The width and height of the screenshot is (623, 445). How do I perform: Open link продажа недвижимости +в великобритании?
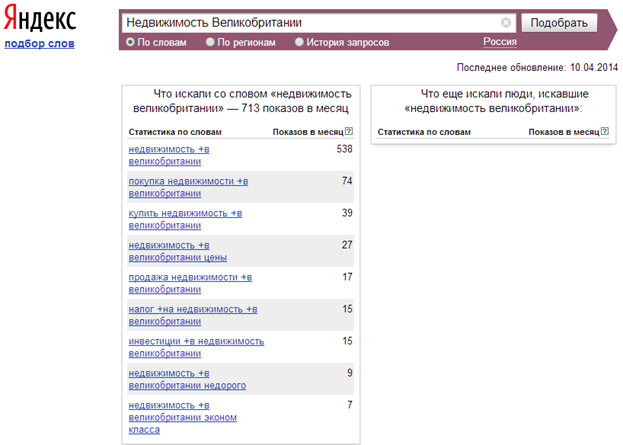[190, 283]
